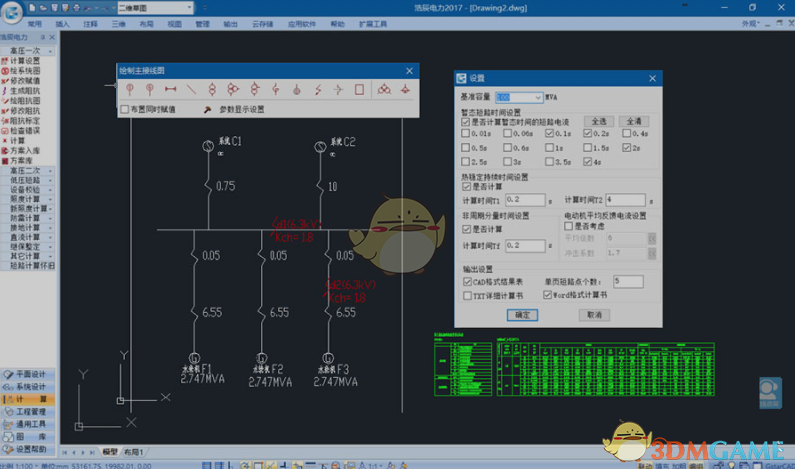795x469 pixels.
Task: Enable TXT详细计算书 checkbox
Action: 467,295
